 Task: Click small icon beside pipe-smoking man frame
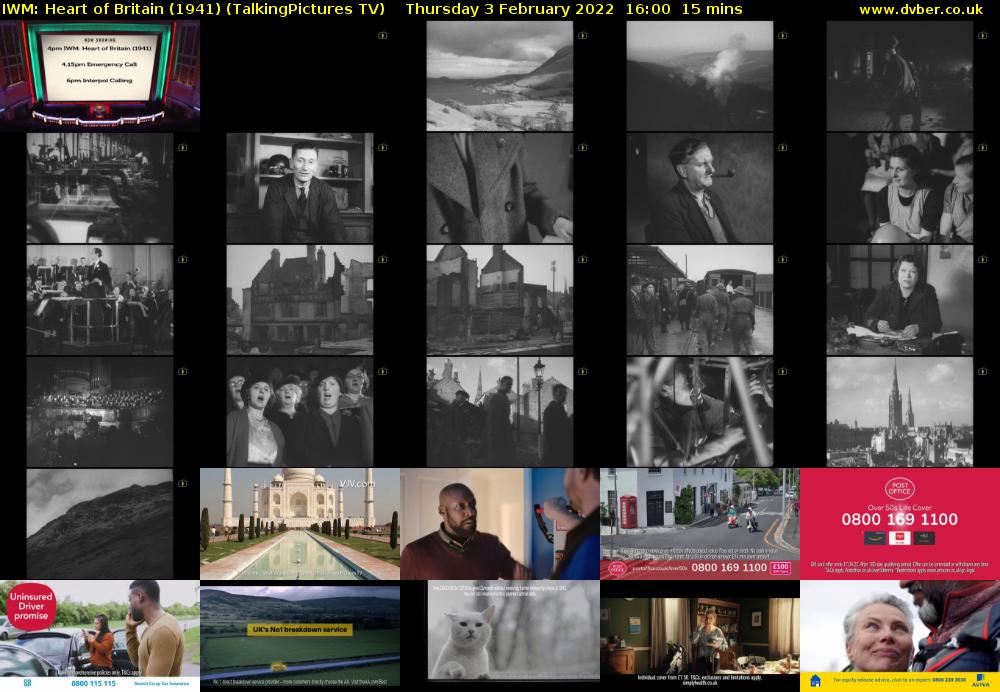[783, 147]
